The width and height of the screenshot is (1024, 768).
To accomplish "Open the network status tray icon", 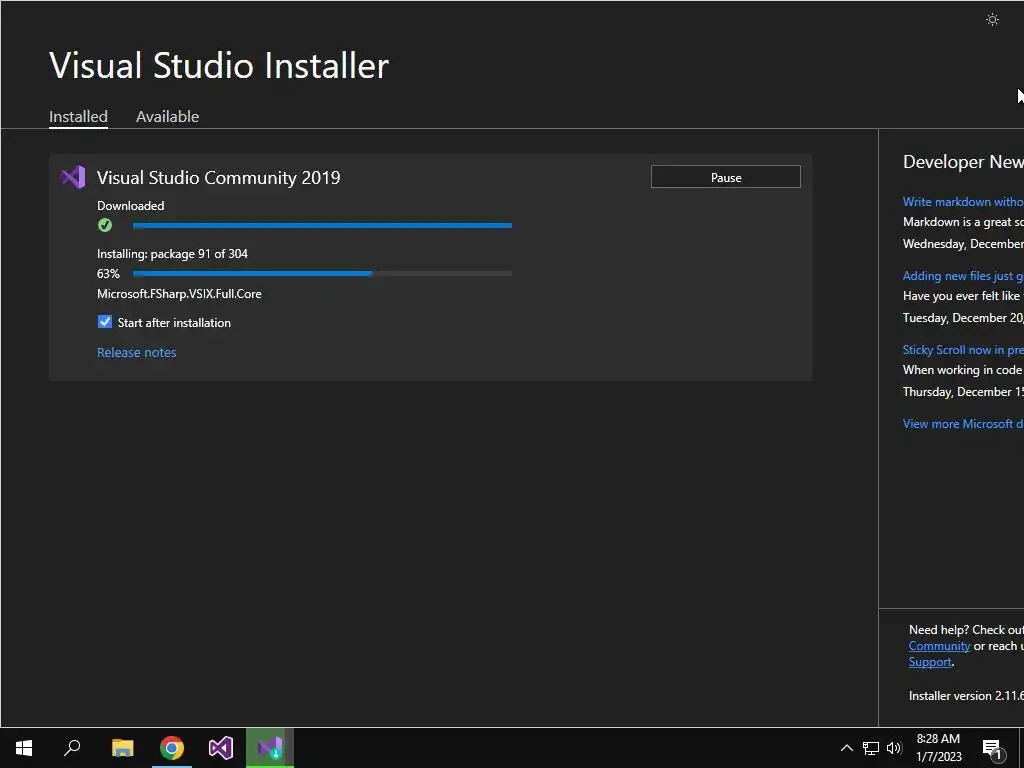I will point(871,748).
